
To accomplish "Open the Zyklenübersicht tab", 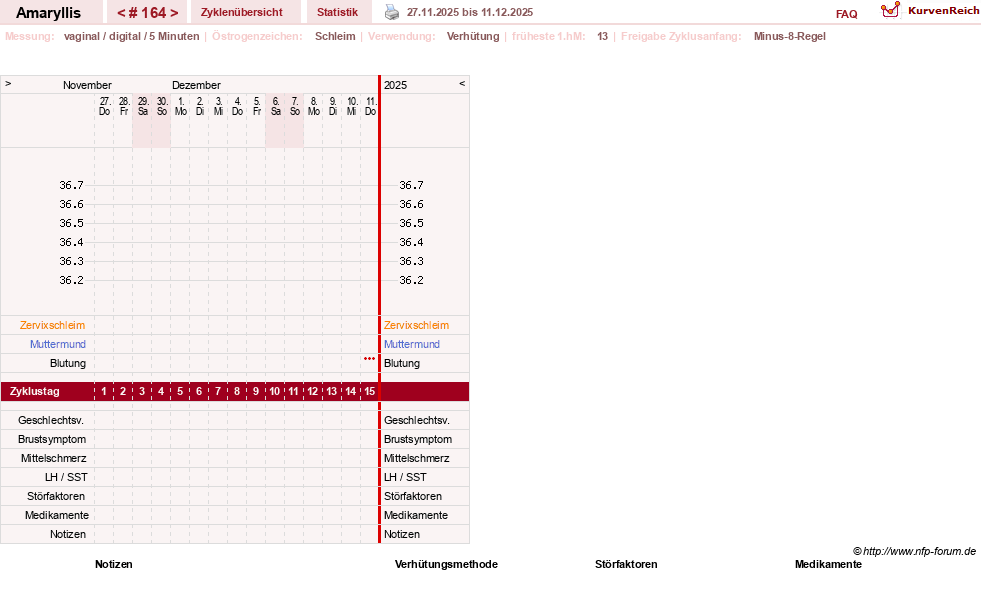I will [241, 13].
